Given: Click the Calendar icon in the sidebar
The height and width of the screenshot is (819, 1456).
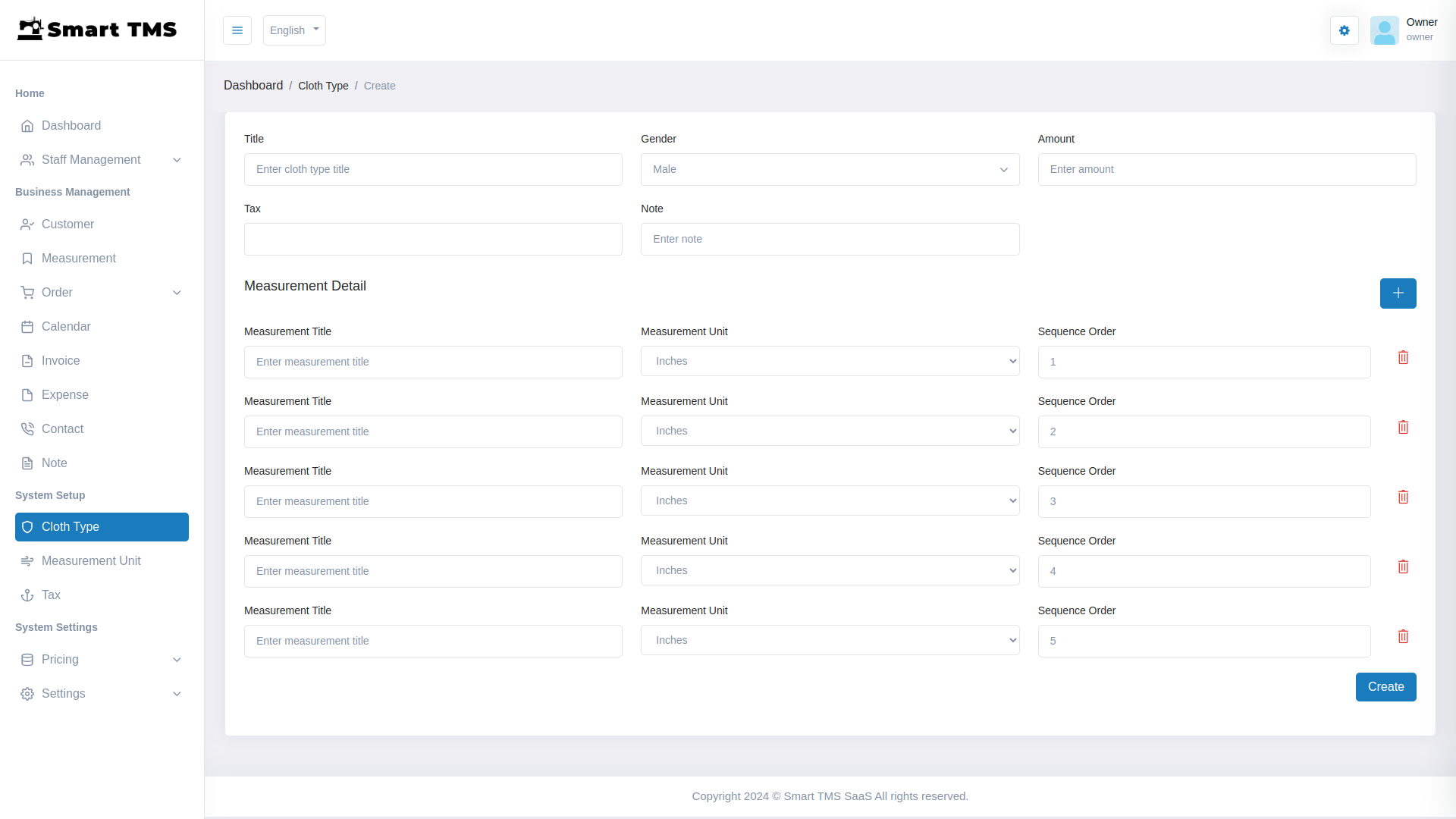Looking at the screenshot, I should (27, 326).
